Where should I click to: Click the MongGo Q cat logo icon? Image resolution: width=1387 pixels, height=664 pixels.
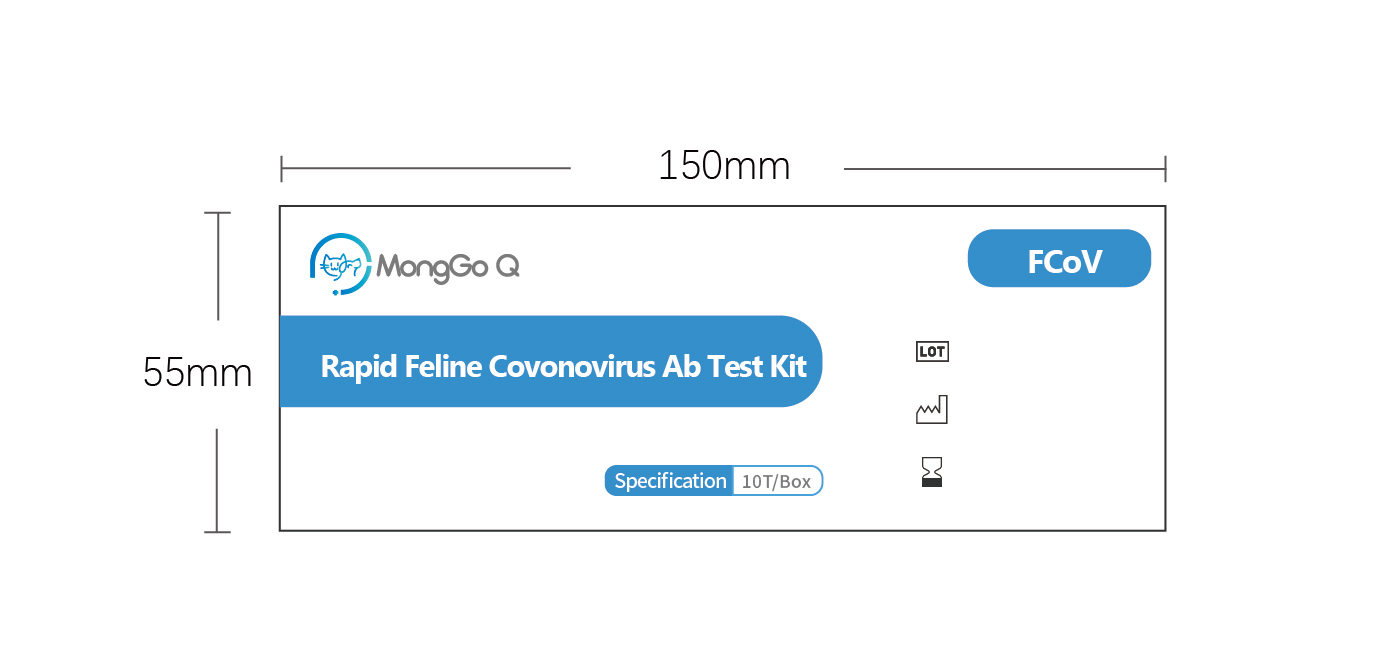click(341, 265)
